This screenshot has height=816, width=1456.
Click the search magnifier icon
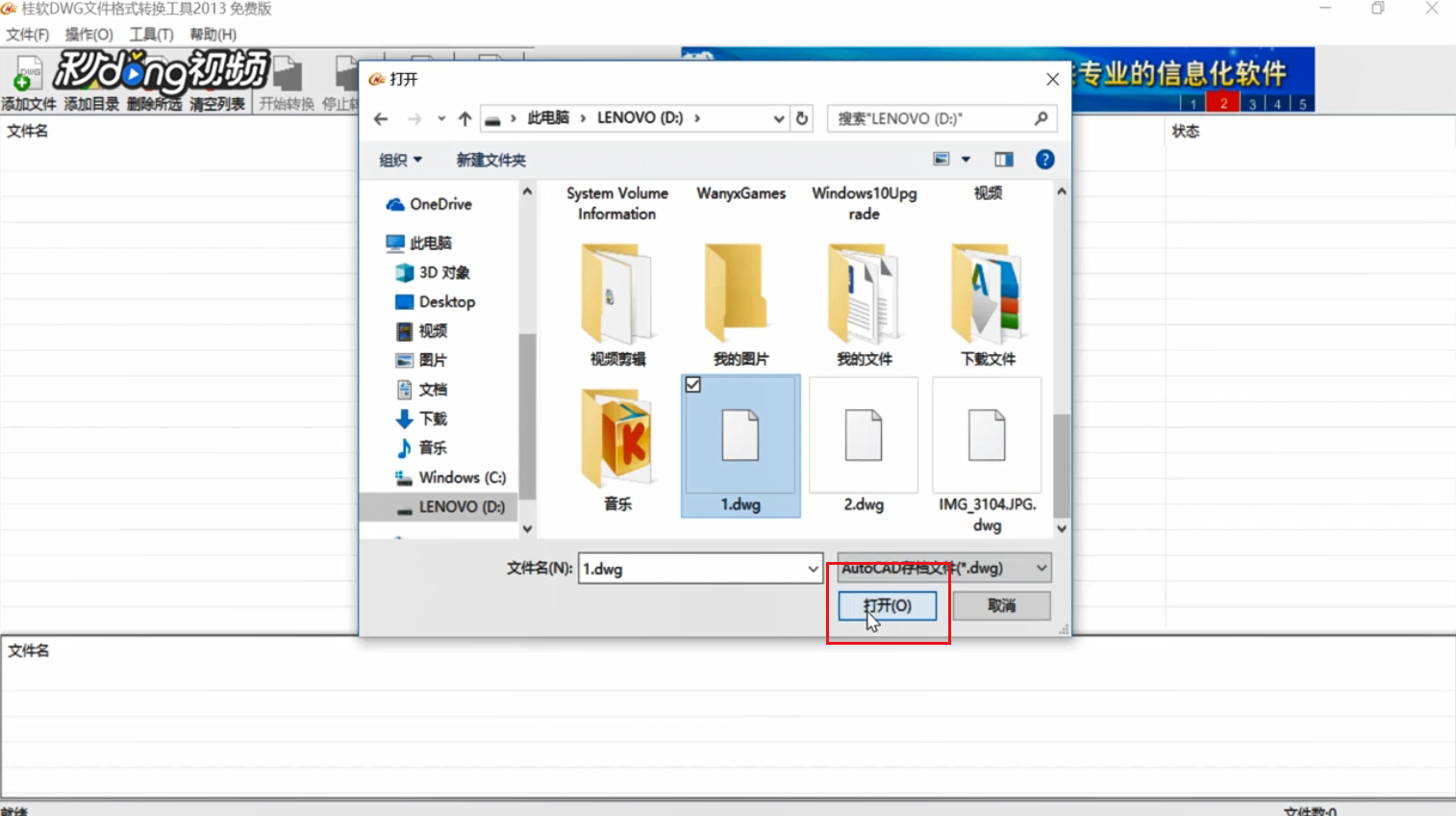[1042, 118]
